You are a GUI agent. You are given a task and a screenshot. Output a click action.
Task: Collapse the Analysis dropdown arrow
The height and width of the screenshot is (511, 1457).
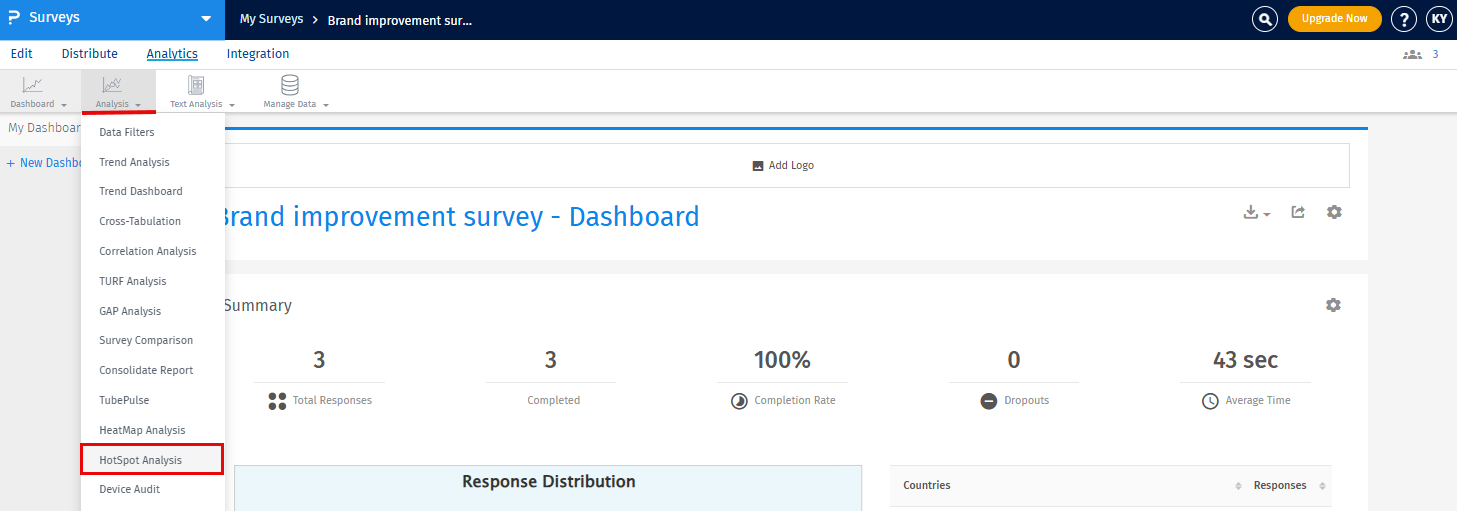coord(138,105)
